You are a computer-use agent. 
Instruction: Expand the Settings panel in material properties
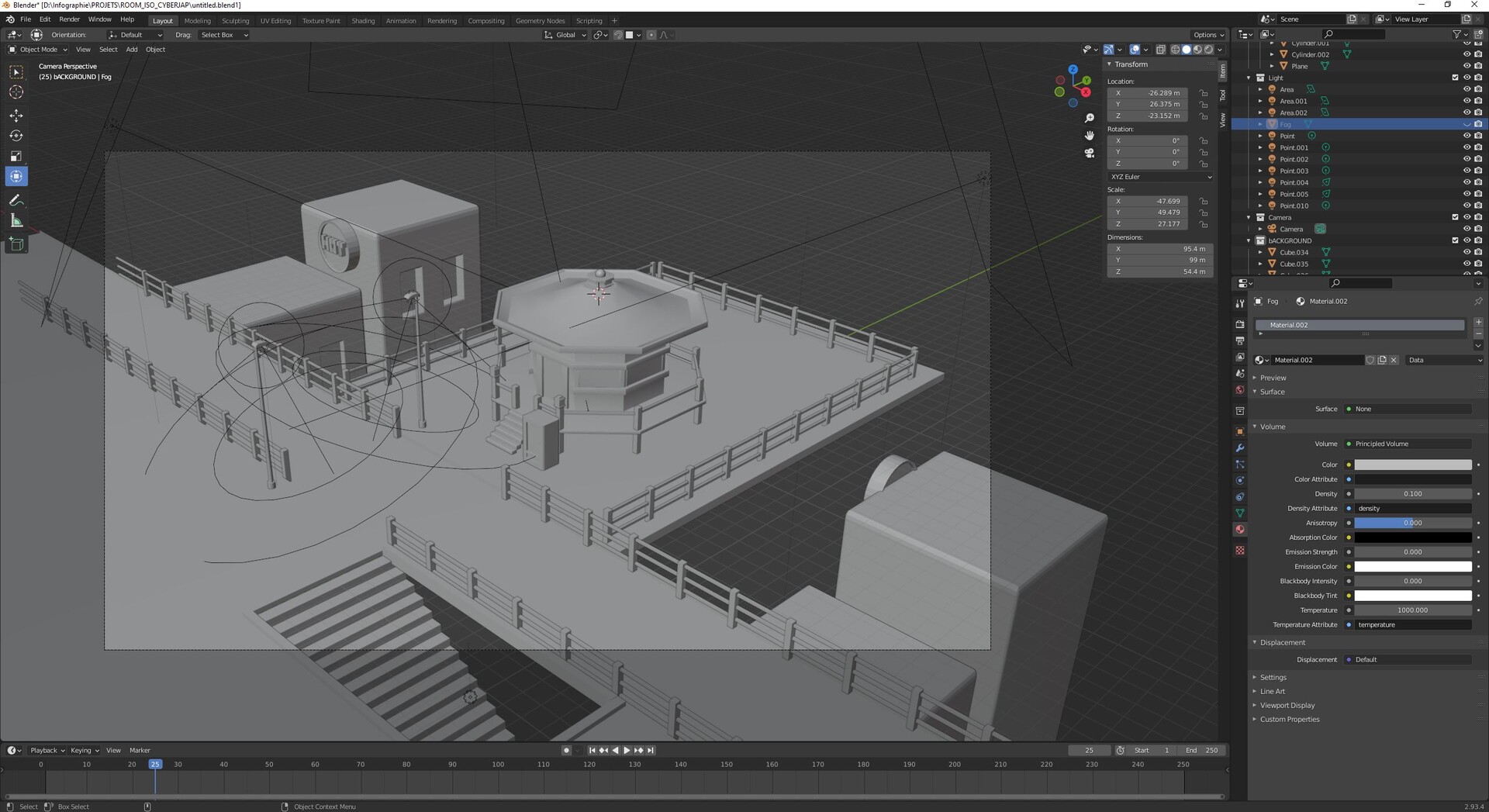pos(1273,677)
